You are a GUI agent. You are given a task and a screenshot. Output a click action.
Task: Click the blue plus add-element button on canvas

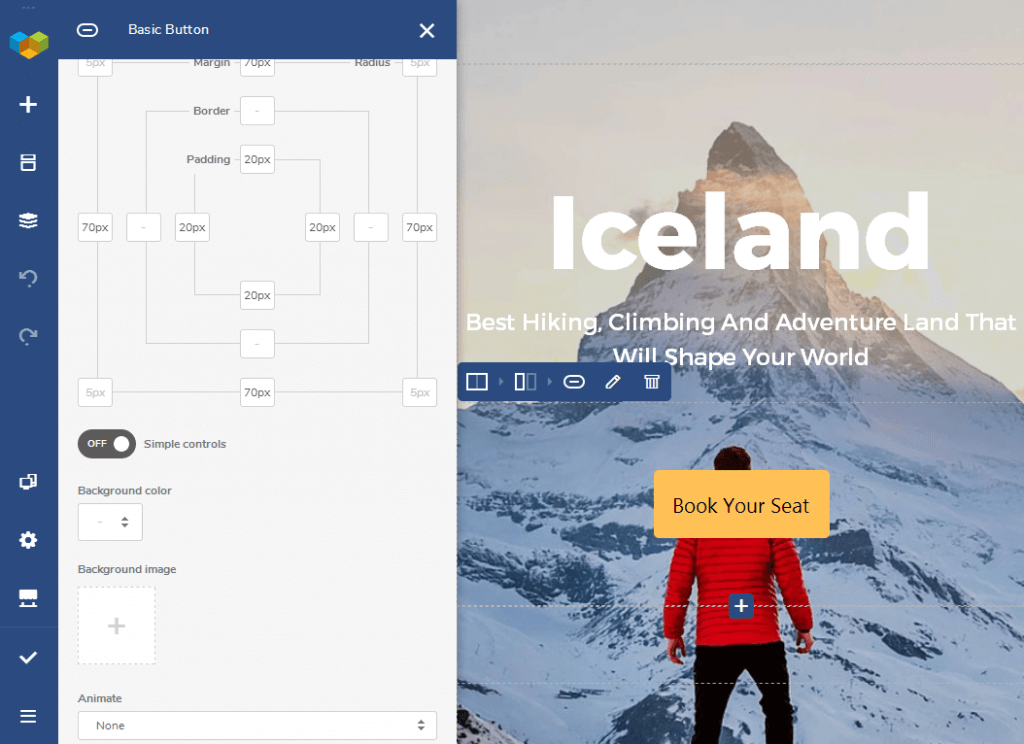click(741, 606)
